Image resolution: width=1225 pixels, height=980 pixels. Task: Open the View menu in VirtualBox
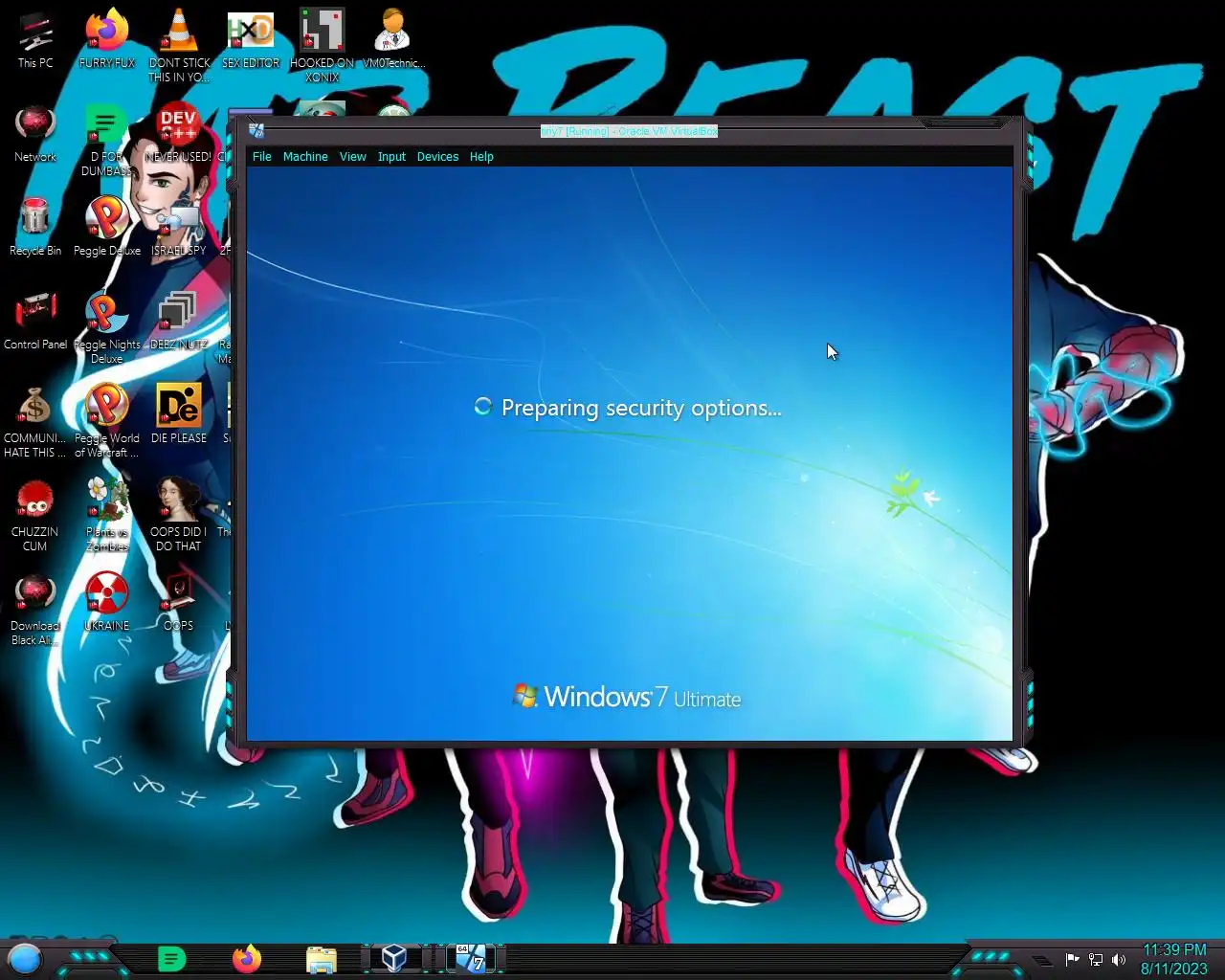(x=352, y=157)
